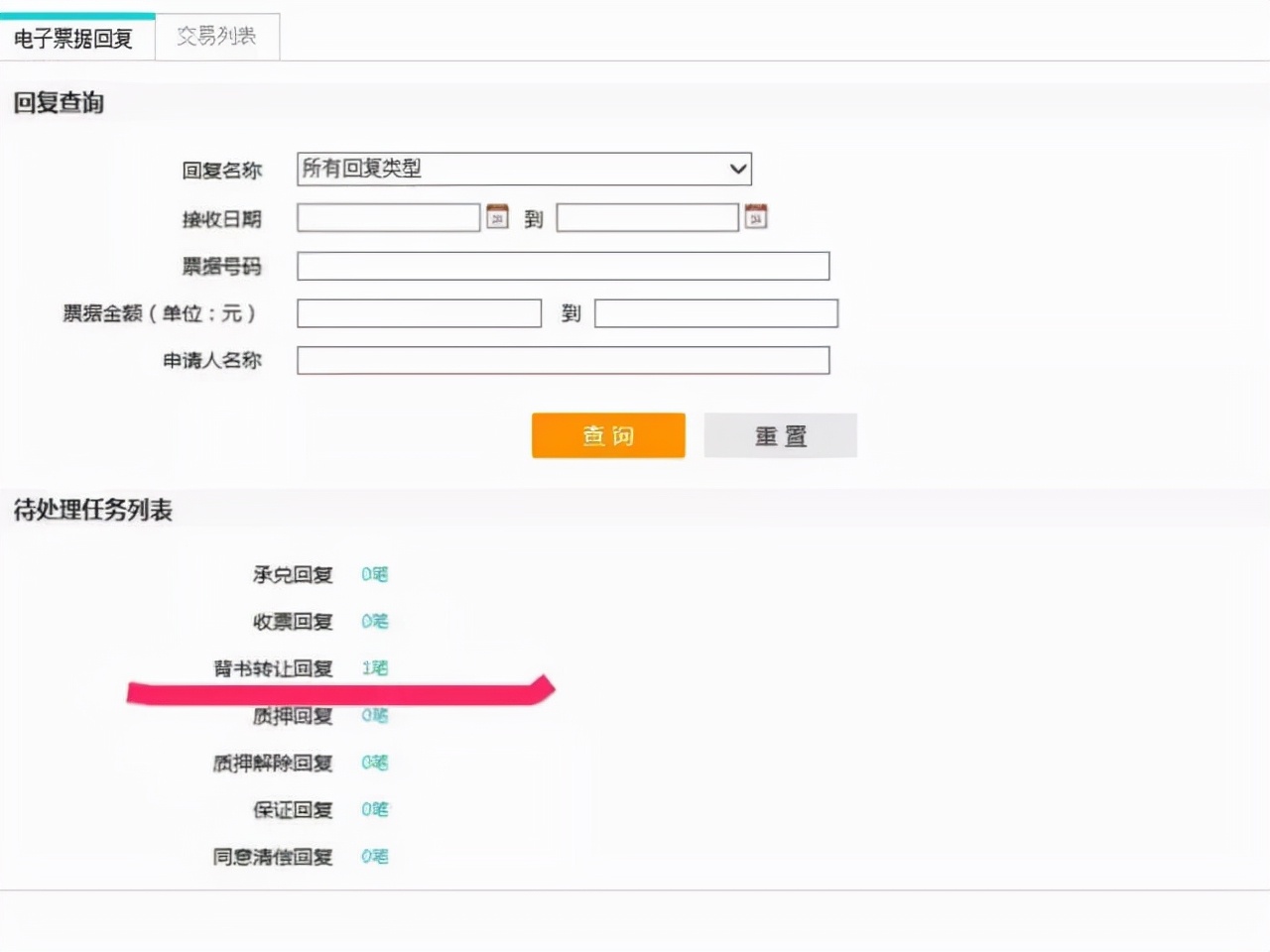Click the 重置 reset button

click(x=780, y=435)
